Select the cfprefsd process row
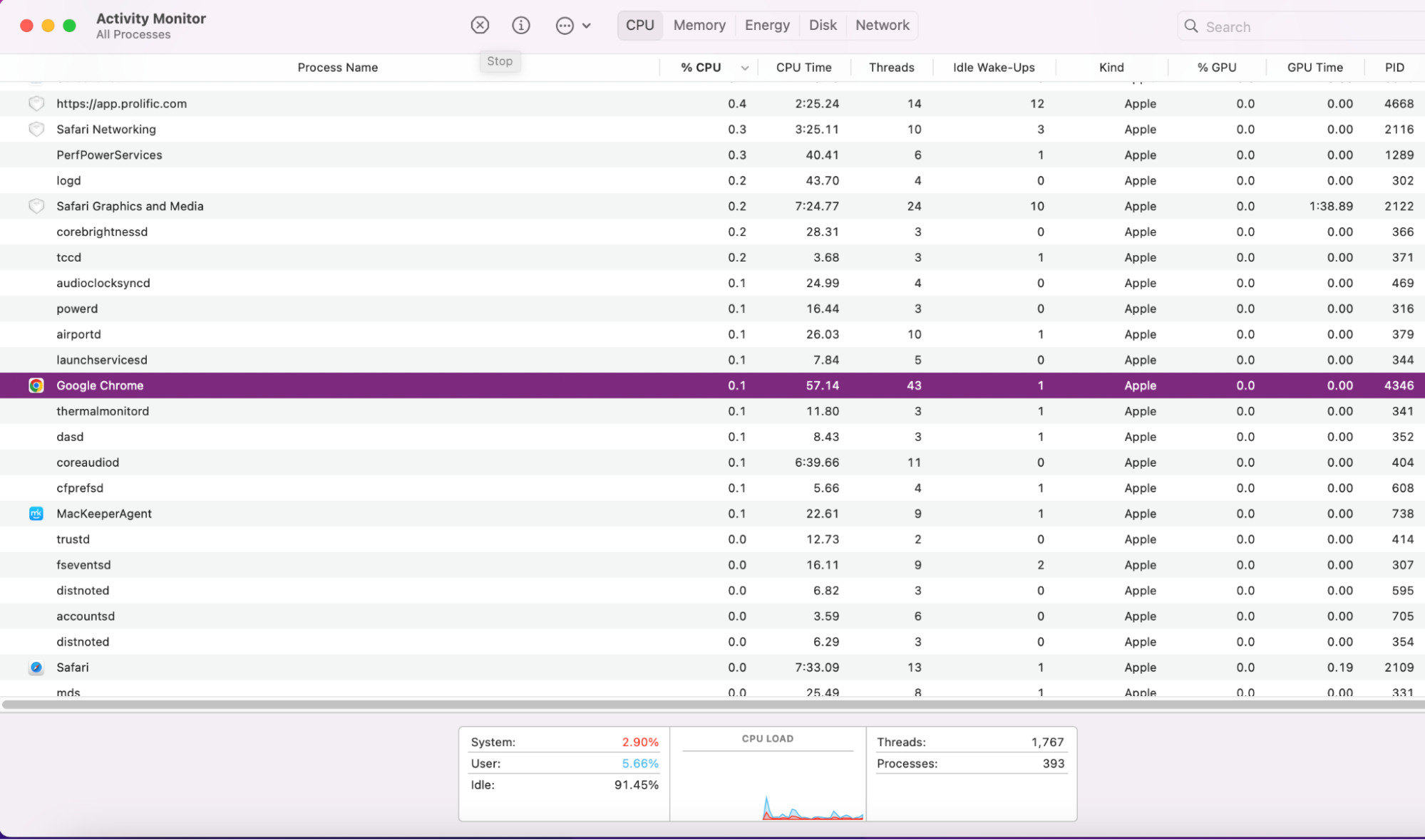 (712, 488)
